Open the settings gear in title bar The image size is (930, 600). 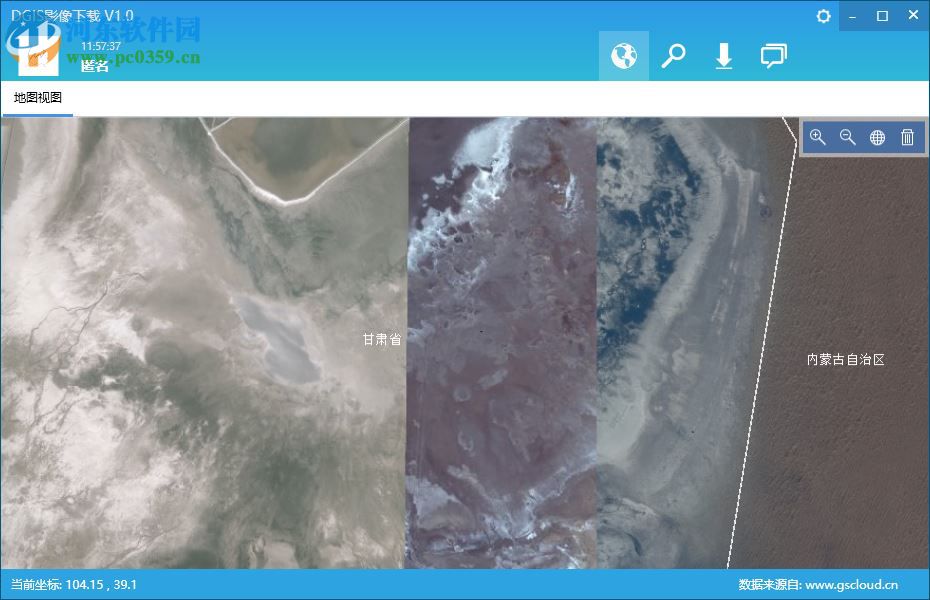coord(823,16)
